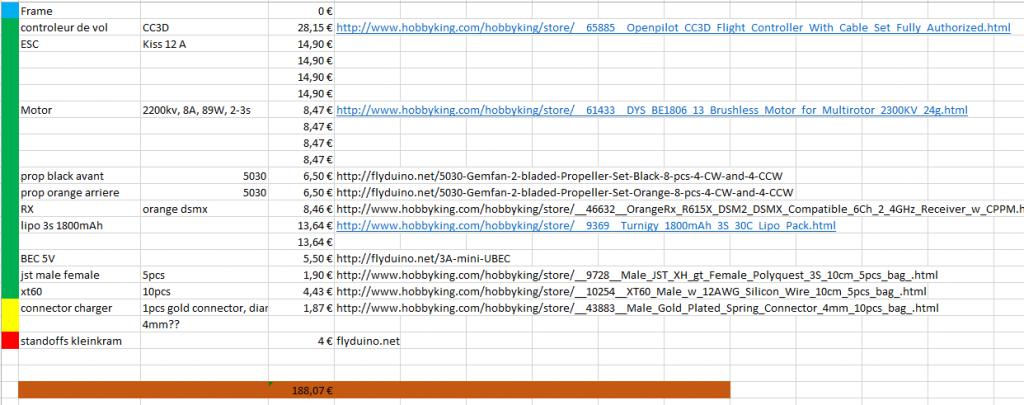Click the yellow status cell beside connector charger

9,316
